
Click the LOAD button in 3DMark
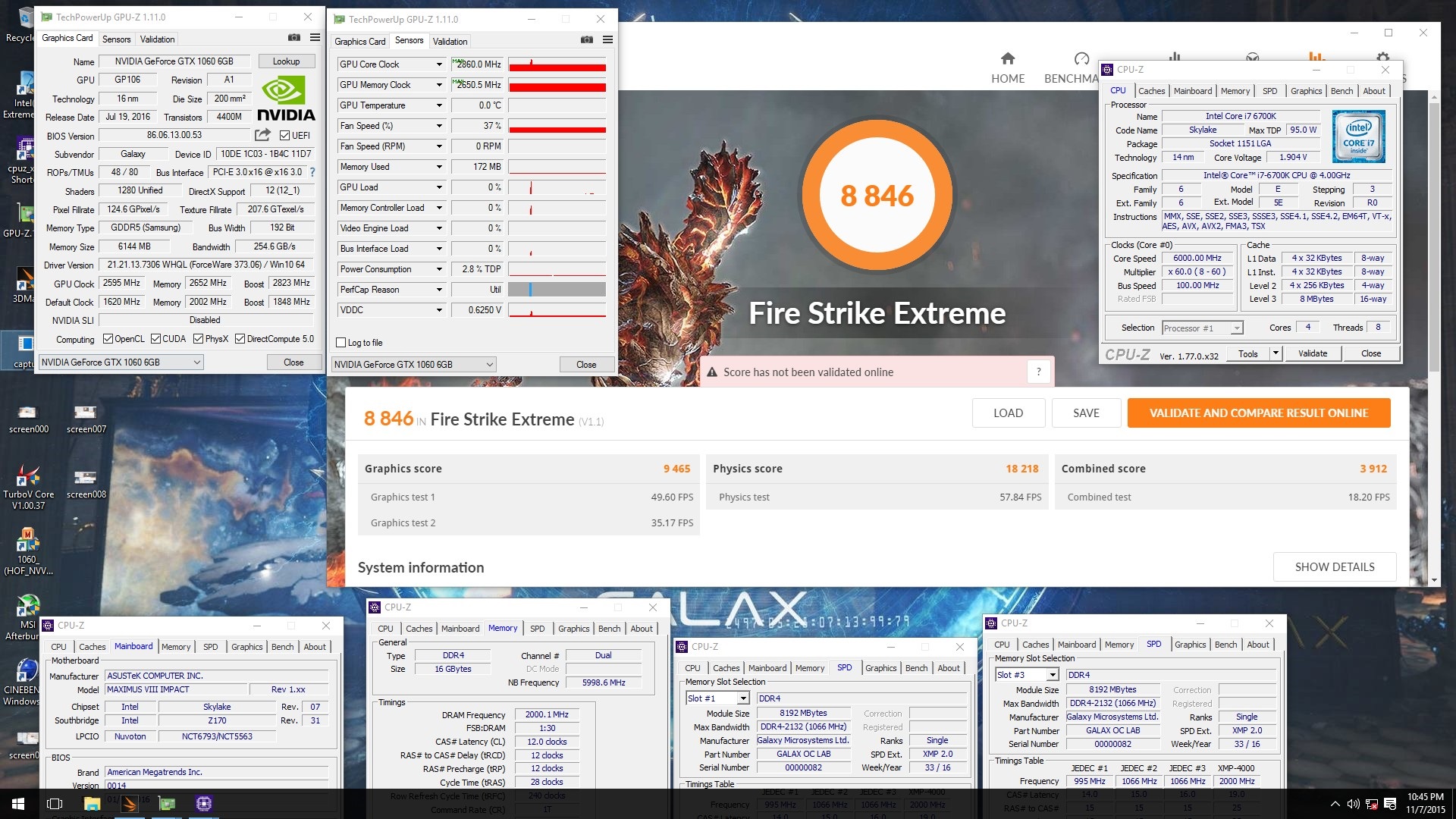[x=1008, y=413]
